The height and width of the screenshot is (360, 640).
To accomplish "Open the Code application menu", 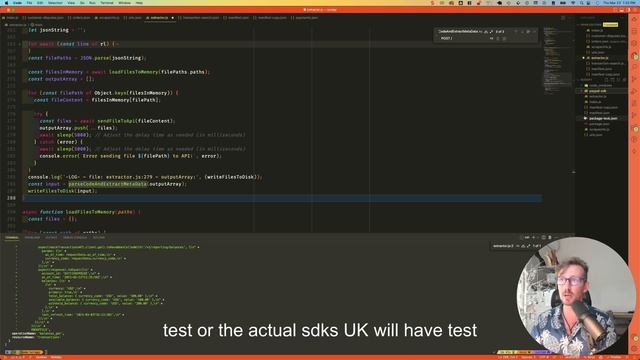I will coord(18,3).
